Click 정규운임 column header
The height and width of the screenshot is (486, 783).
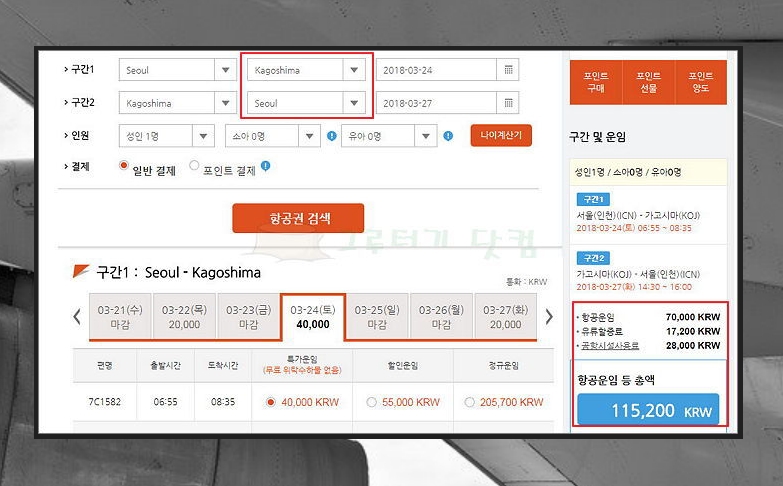[x=504, y=365]
